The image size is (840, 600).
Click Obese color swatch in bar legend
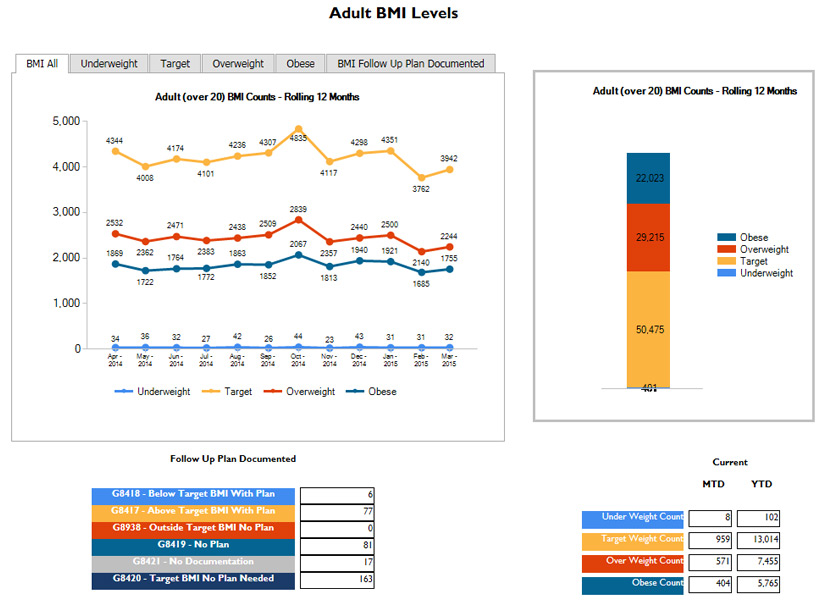(x=726, y=238)
